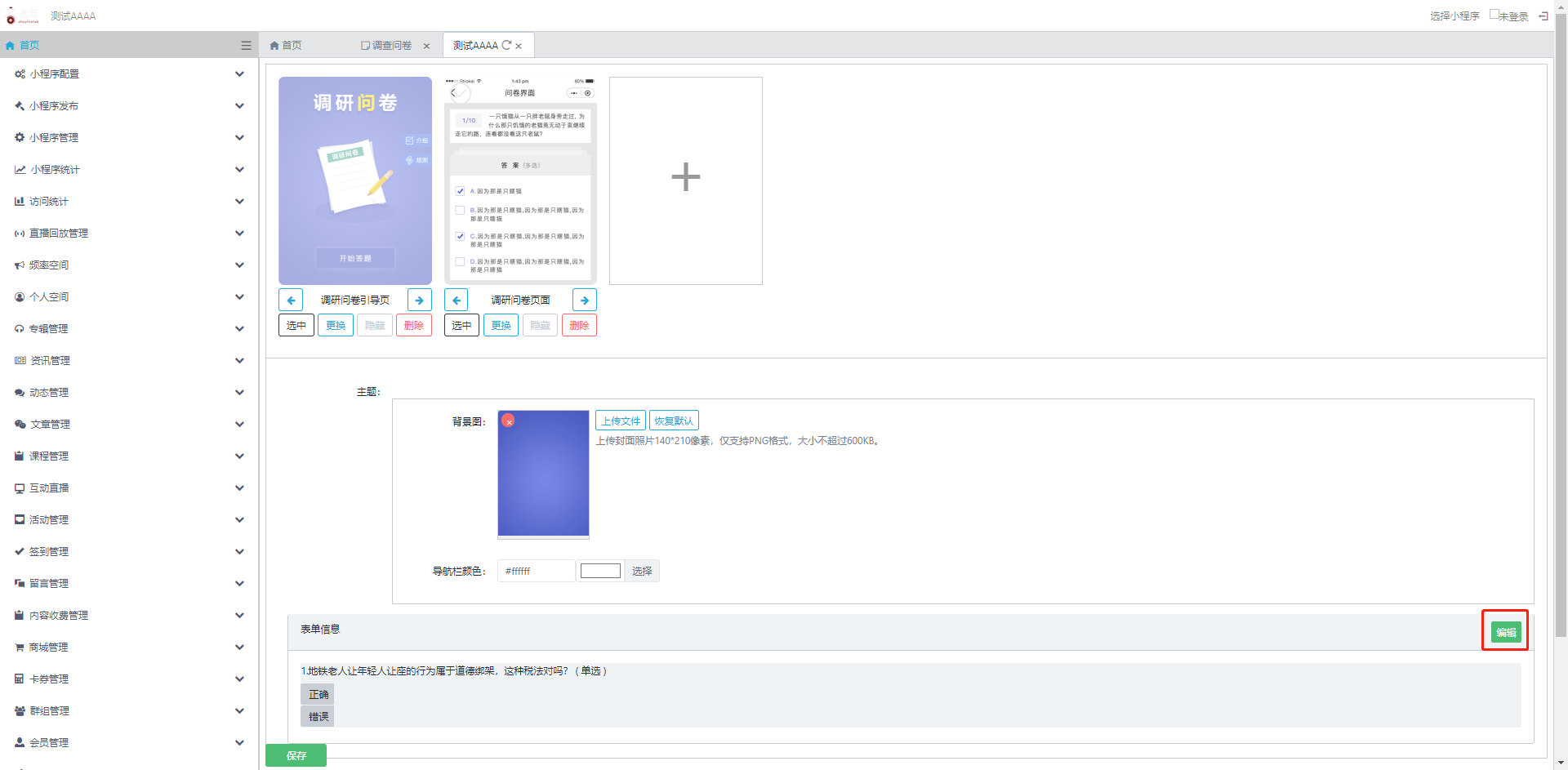The width and height of the screenshot is (1568, 770).
Task: Remove background image with red X icon
Action: pyautogui.click(x=508, y=421)
